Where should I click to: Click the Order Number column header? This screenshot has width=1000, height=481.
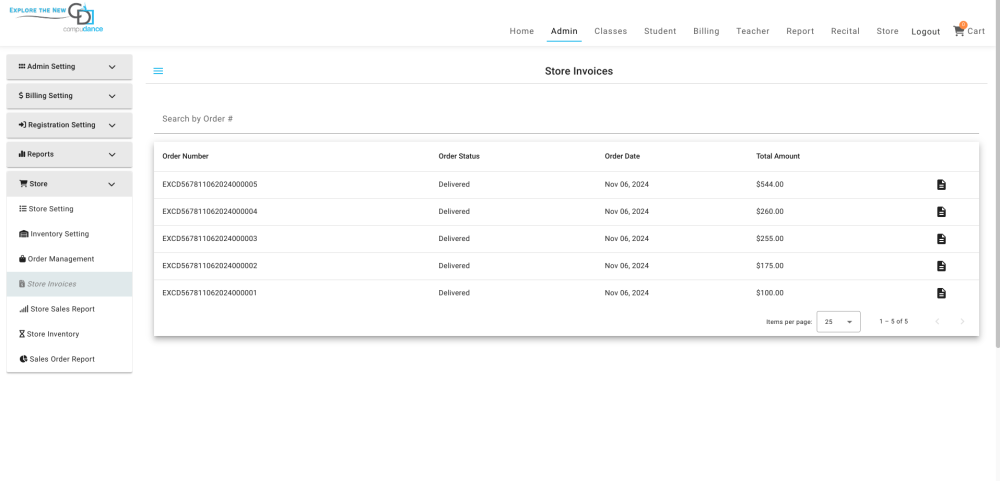click(186, 156)
